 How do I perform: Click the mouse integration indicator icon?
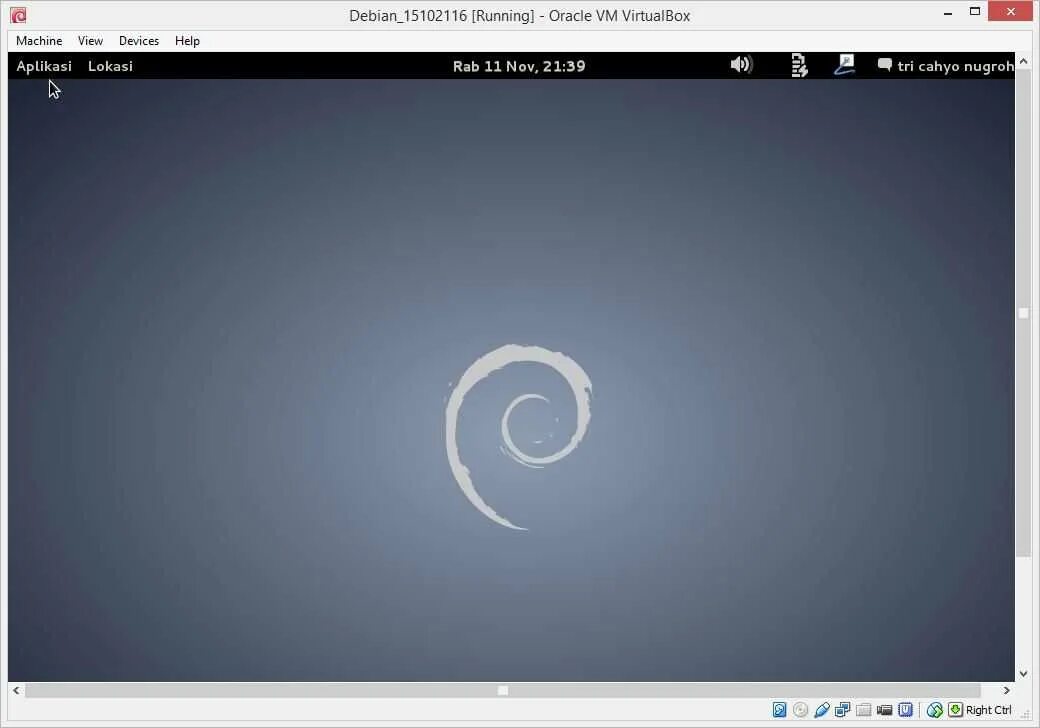pos(935,710)
